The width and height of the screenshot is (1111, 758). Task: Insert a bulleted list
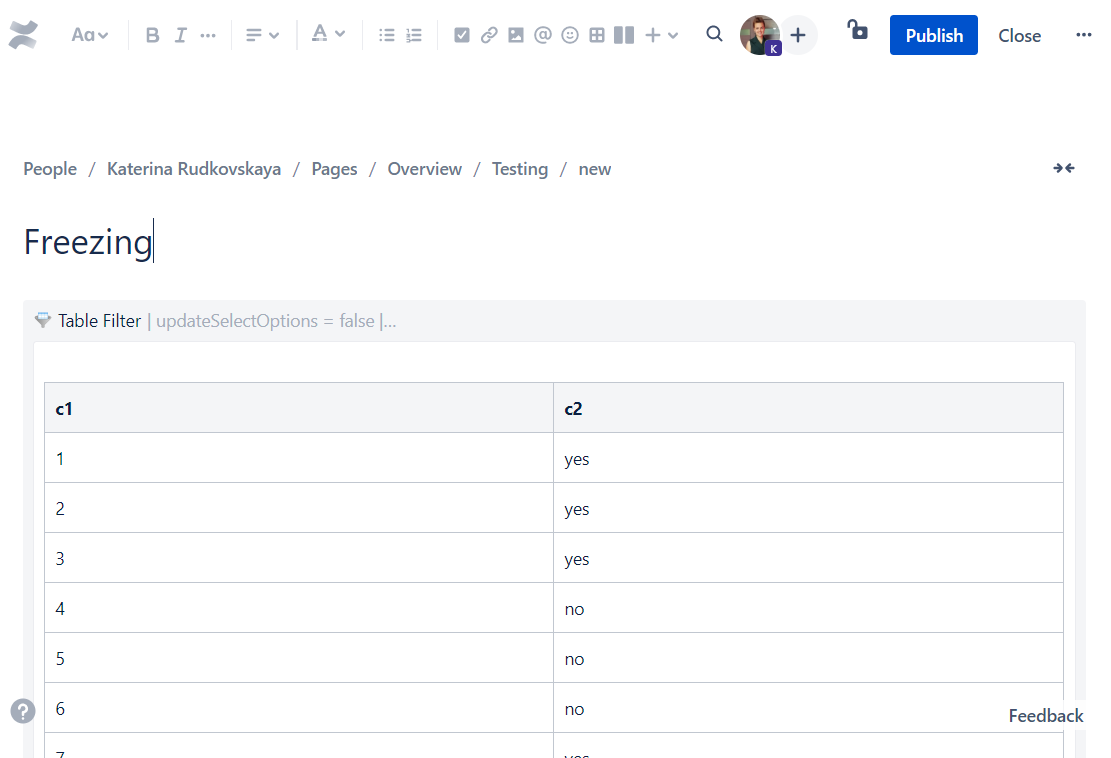click(x=386, y=35)
